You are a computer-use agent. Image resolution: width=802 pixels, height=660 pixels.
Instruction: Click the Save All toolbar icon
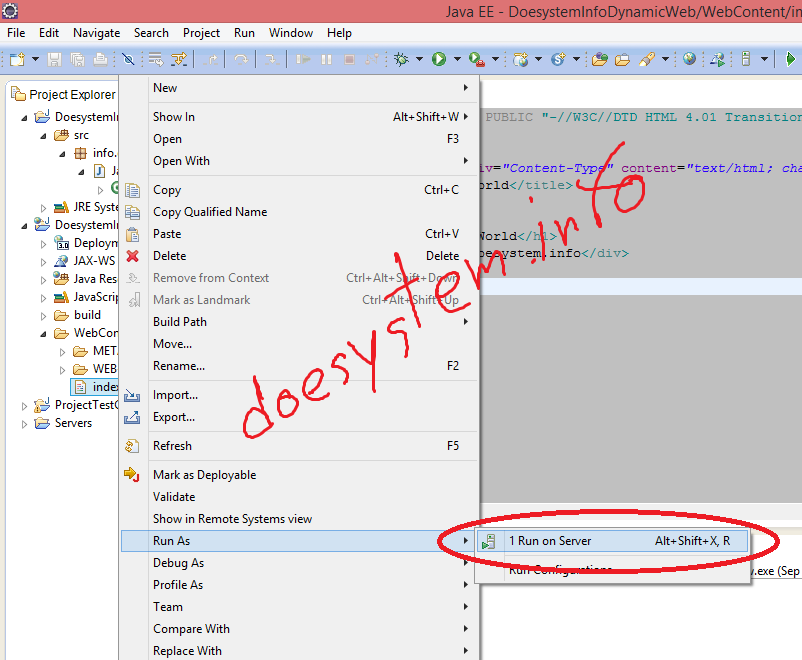coord(77,59)
